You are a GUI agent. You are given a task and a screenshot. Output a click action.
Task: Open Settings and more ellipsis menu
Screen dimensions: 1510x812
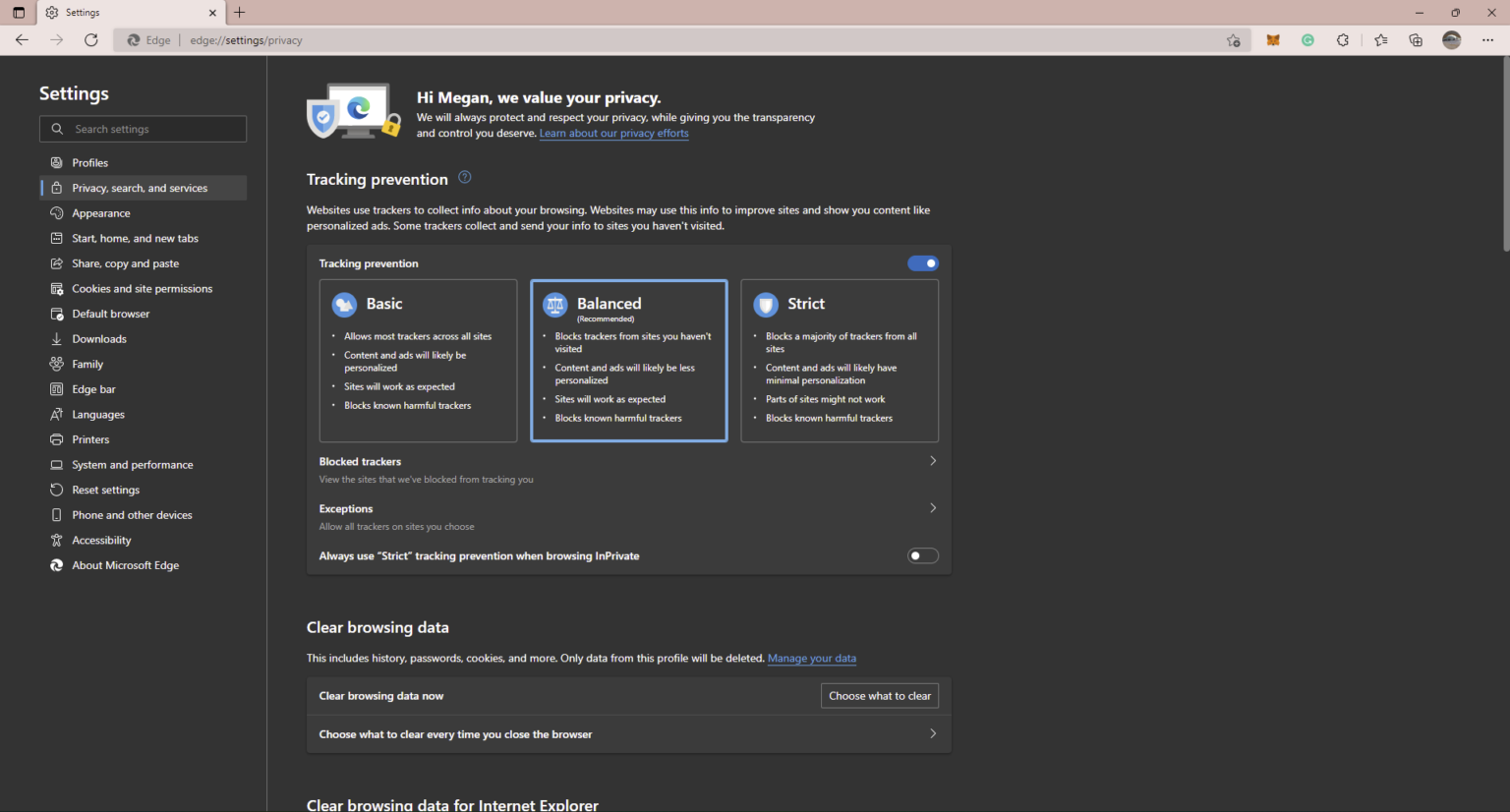click(1487, 40)
